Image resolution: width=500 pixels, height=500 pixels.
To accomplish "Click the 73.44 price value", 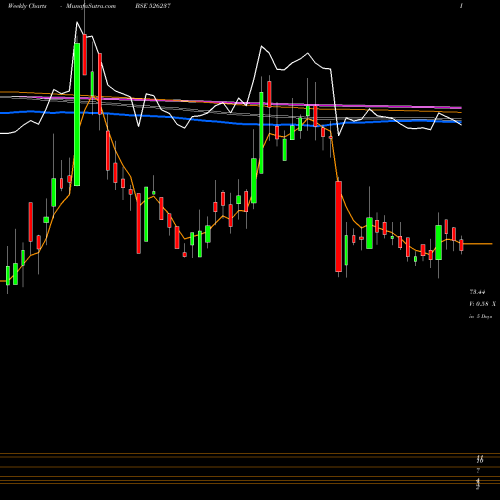I will [477, 292].
